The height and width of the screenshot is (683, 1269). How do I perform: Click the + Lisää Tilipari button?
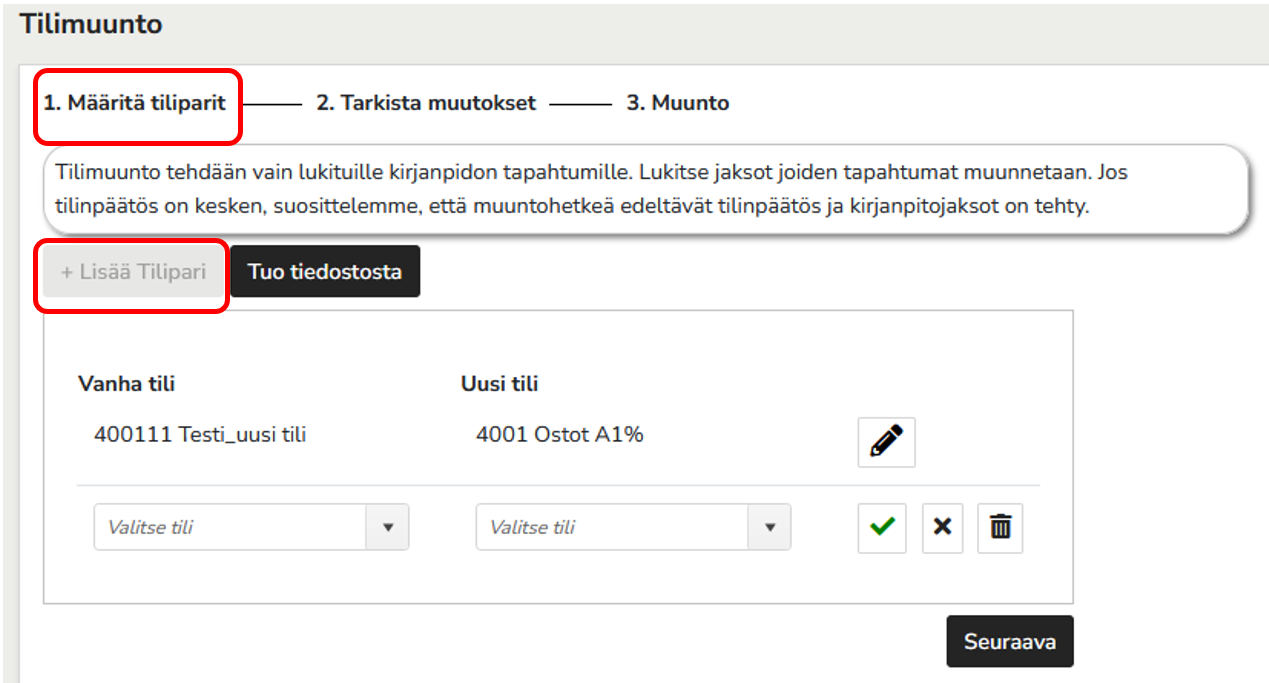click(x=133, y=272)
